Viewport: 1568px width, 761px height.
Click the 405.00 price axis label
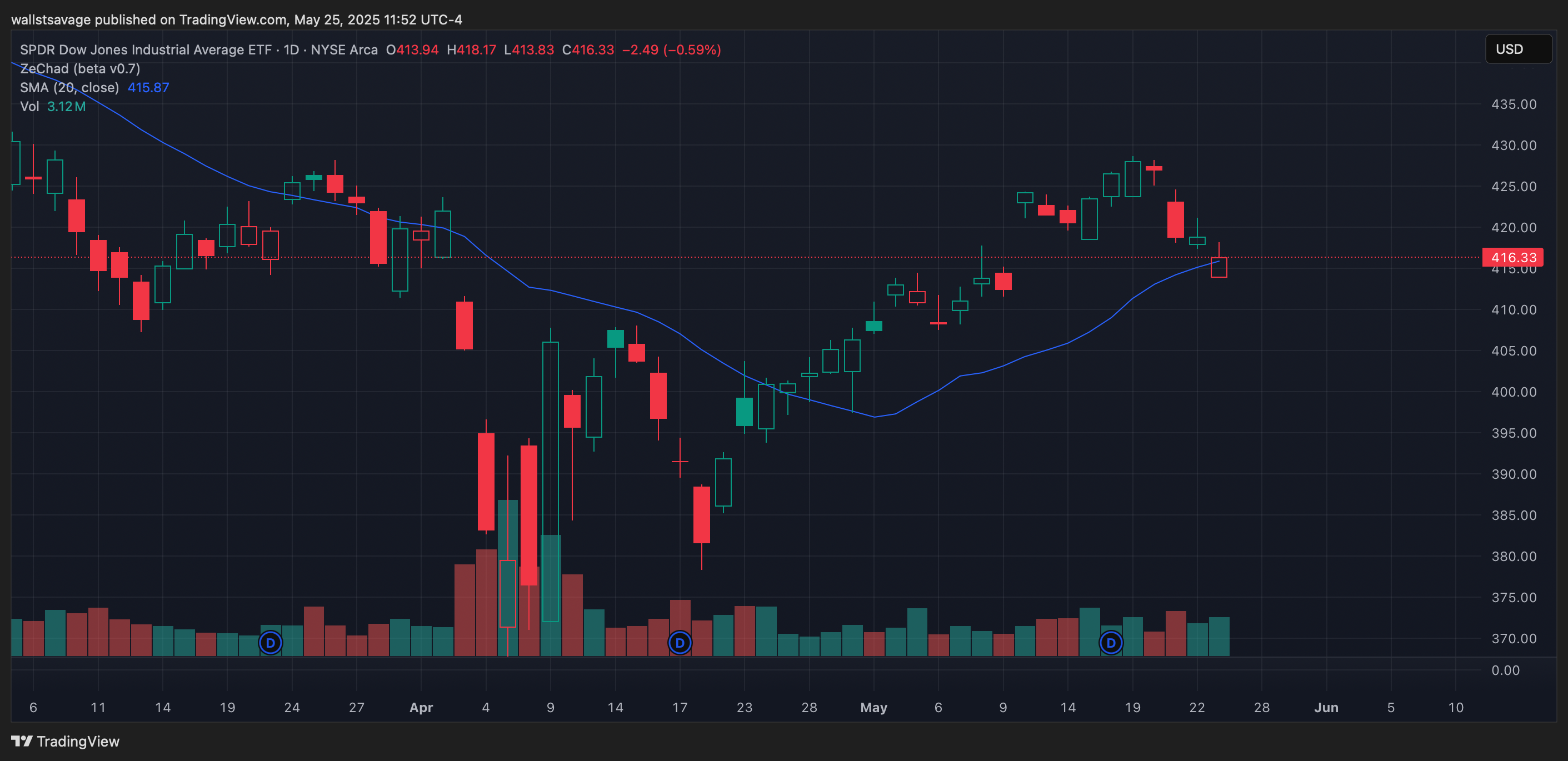[1514, 351]
